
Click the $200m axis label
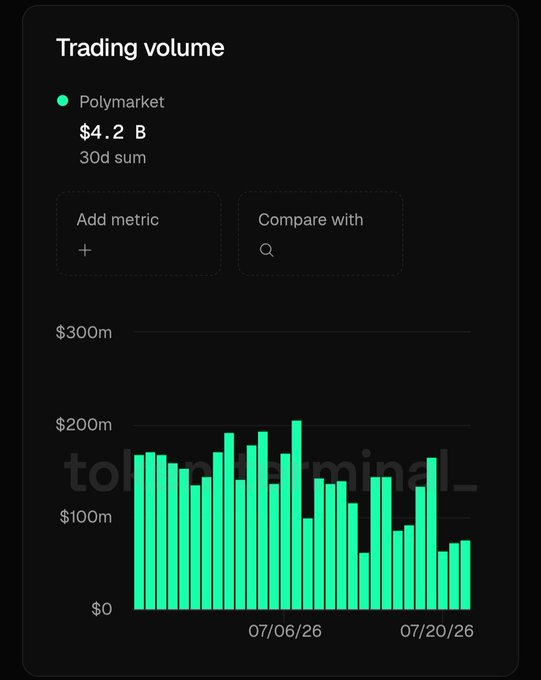tap(84, 425)
